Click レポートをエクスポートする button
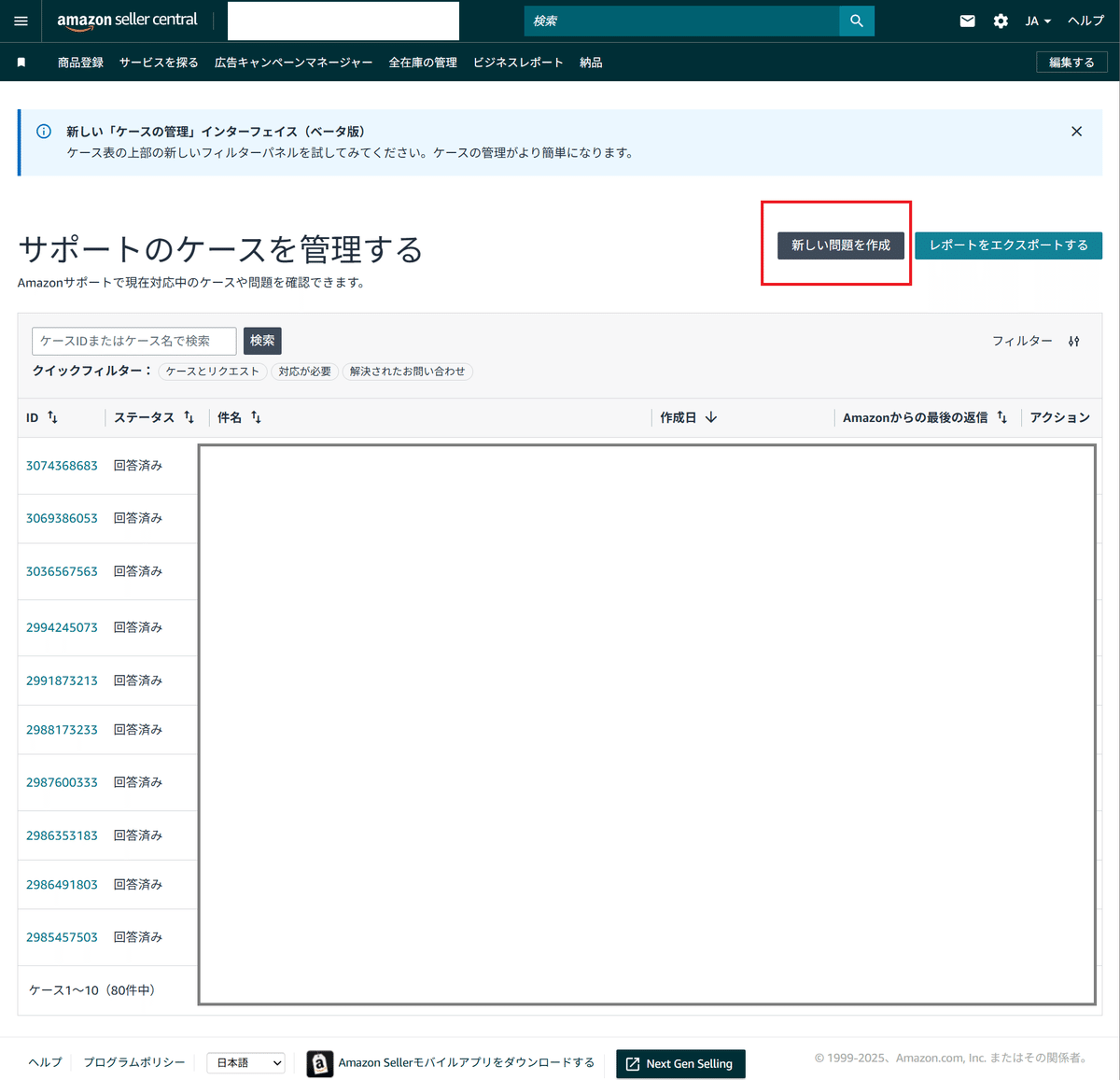The image size is (1120, 1080). (1009, 245)
